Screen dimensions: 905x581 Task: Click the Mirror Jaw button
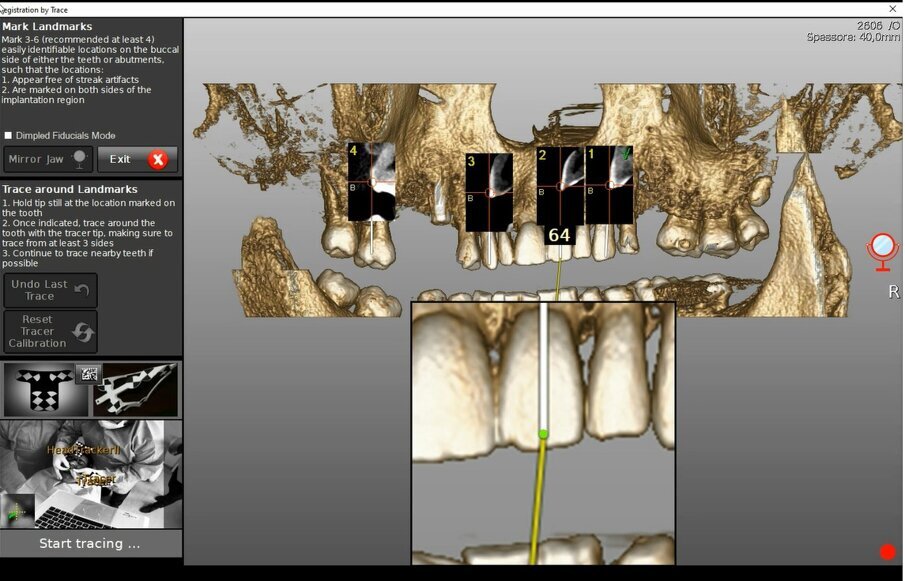[47, 159]
